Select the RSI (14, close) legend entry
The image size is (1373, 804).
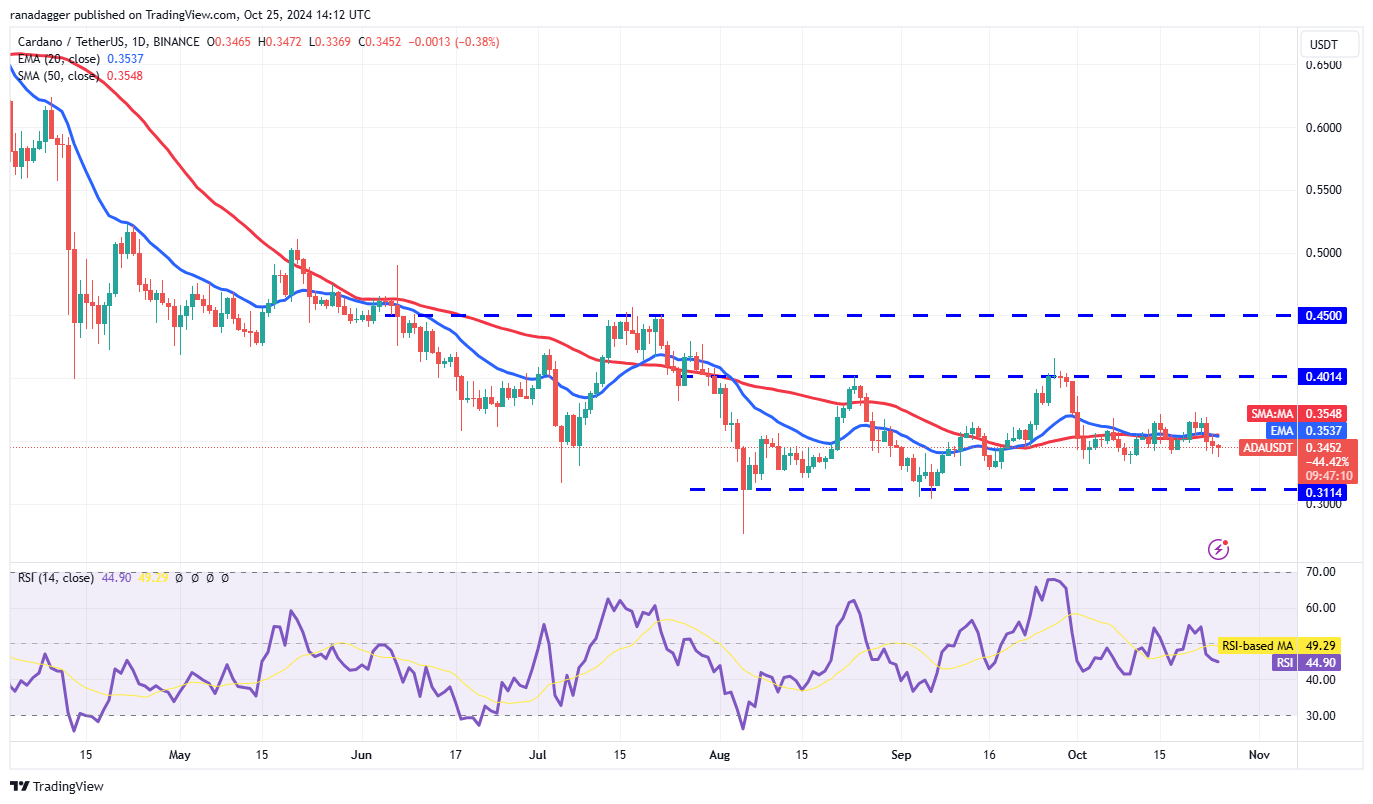click(56, 578)
